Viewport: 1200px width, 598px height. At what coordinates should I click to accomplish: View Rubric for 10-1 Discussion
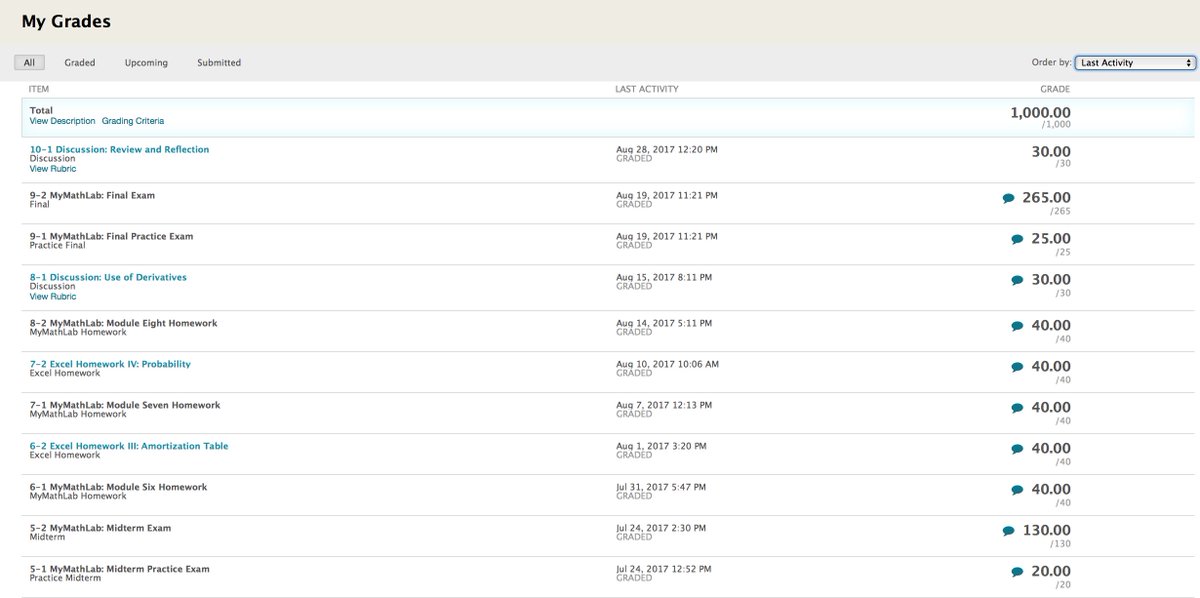(x=52, y=169)
